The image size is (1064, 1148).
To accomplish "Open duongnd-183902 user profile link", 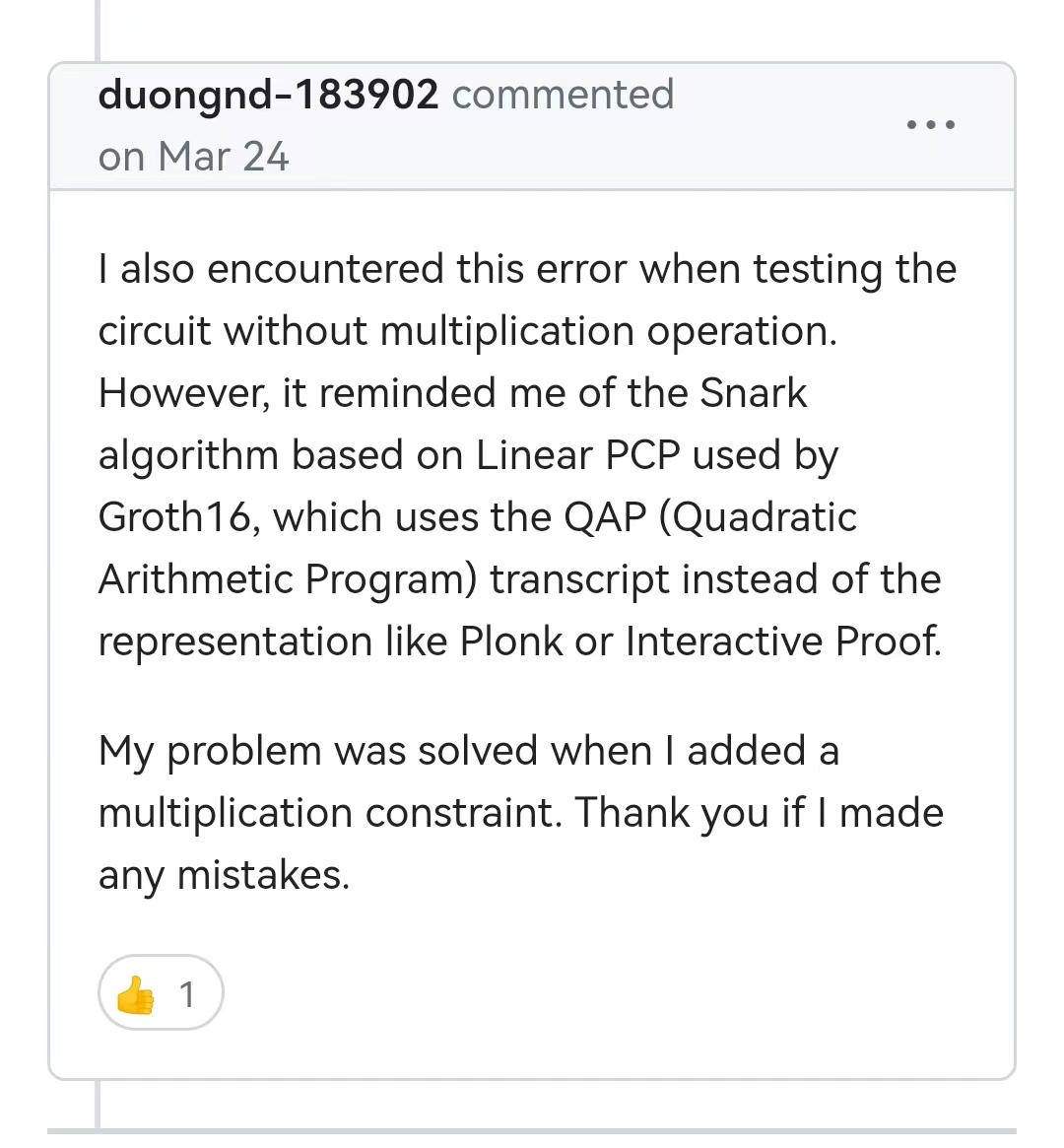I will click(x=268, y=95).
